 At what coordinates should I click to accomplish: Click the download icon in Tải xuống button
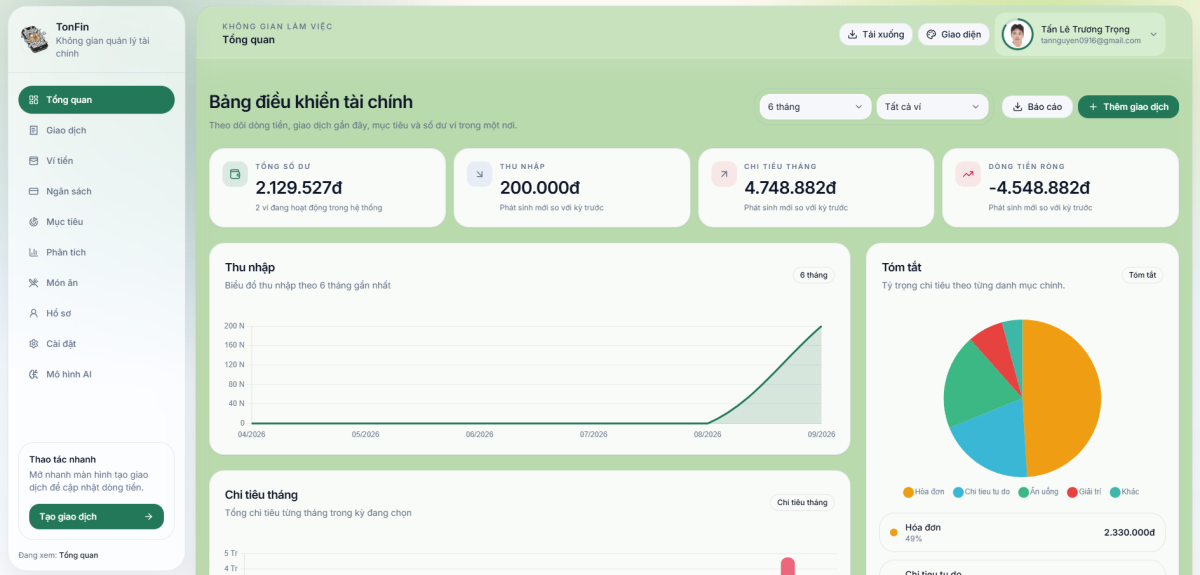click(x=852, y=34)
